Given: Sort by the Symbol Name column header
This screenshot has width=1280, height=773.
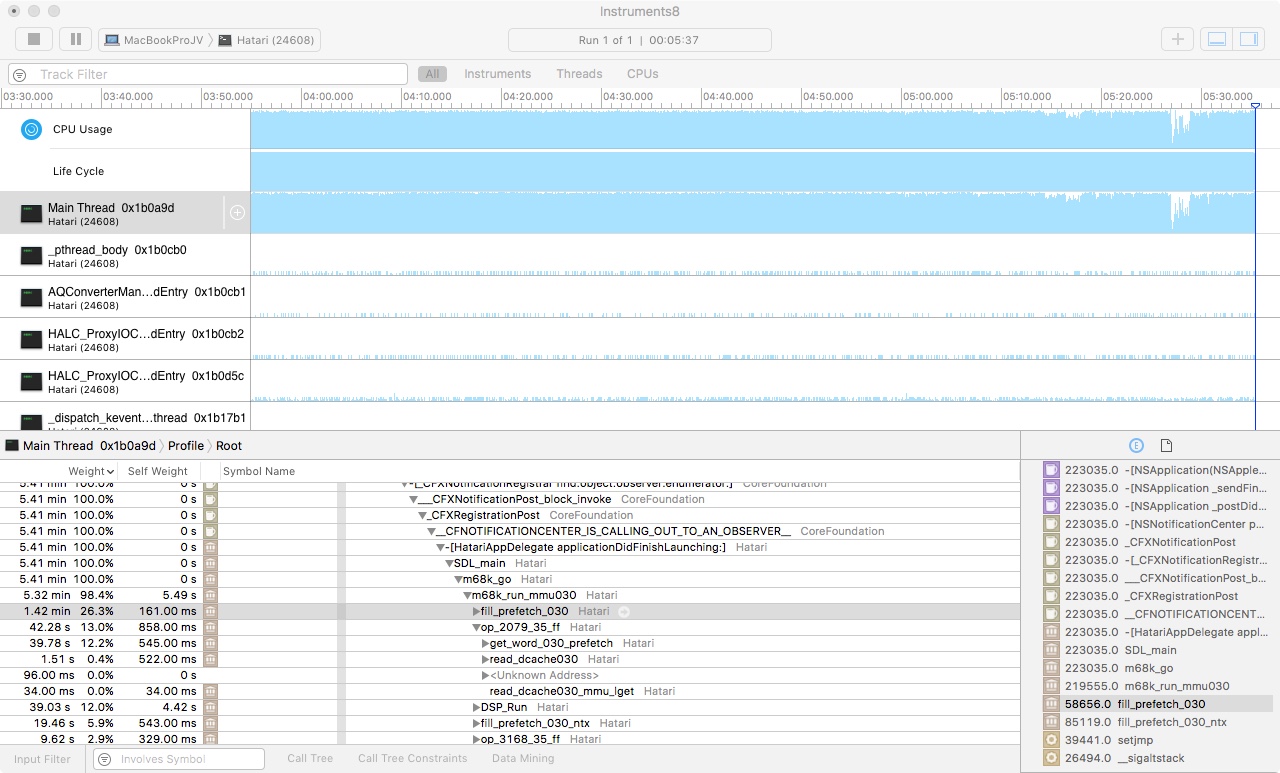Looking at the screenshot, I should [x=259, y=471].
